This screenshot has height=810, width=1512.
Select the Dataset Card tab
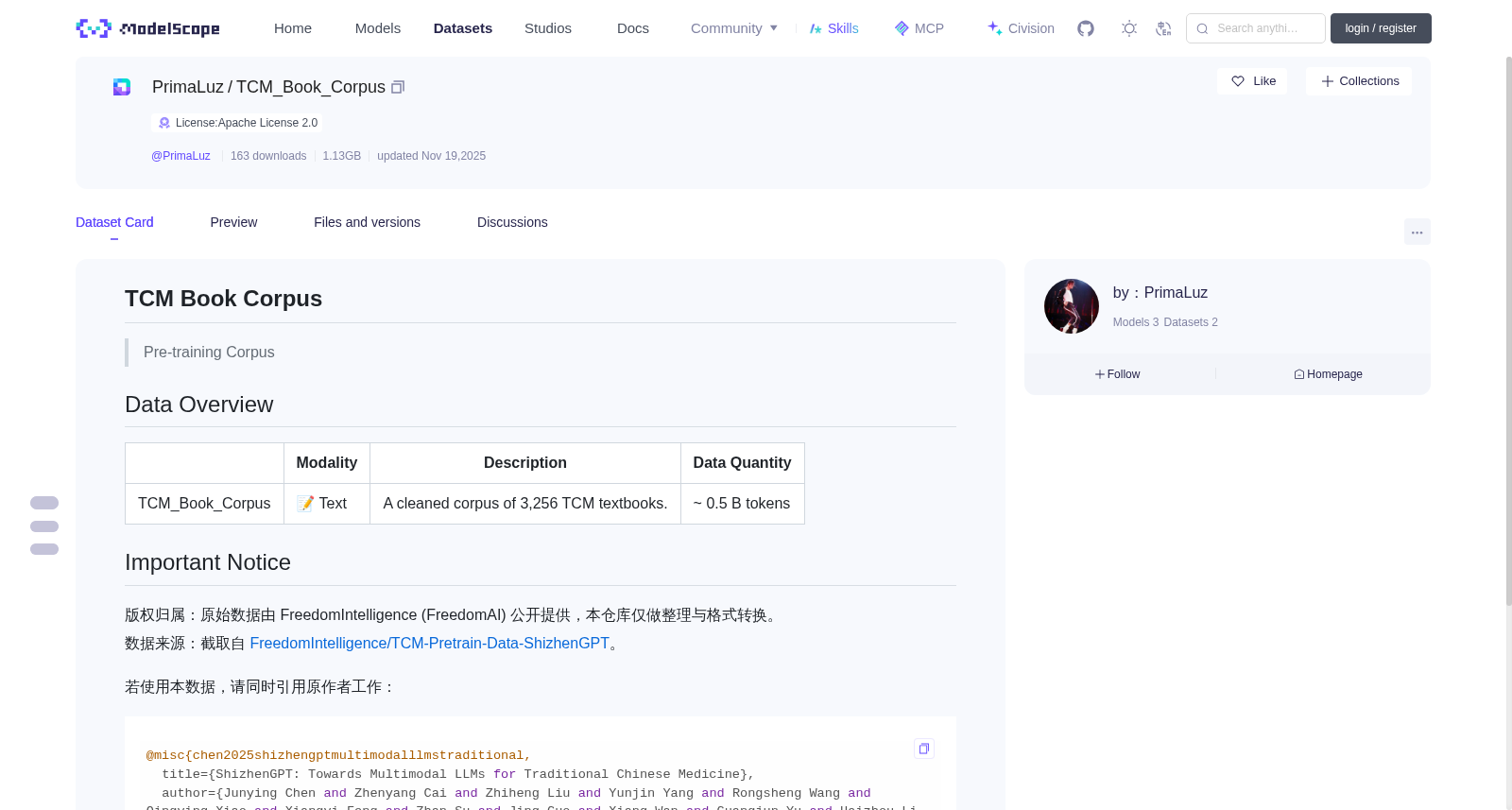[x=114, y=222]
